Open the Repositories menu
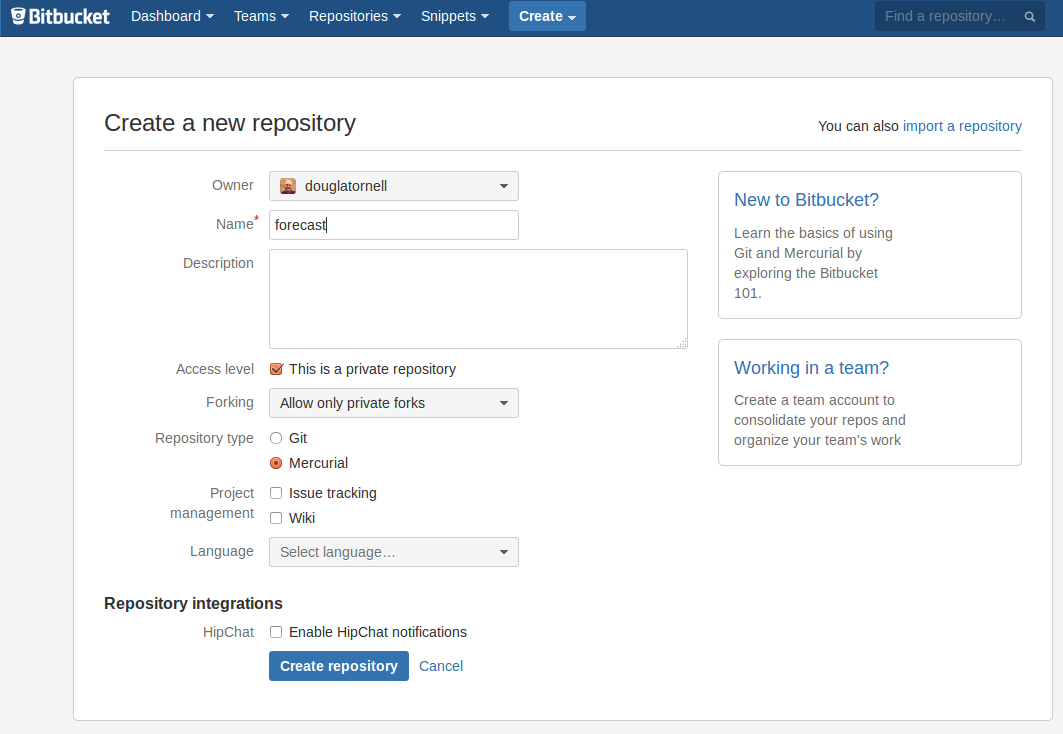Viewport: 1063px width, 734px height. (x=355, y=16)
